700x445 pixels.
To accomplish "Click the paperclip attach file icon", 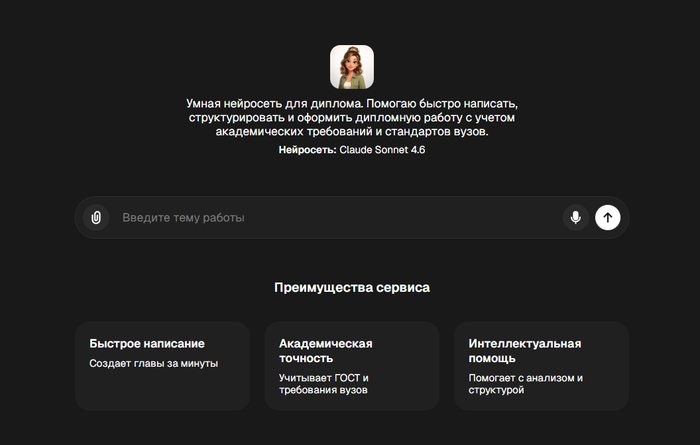I will [96, 217].
